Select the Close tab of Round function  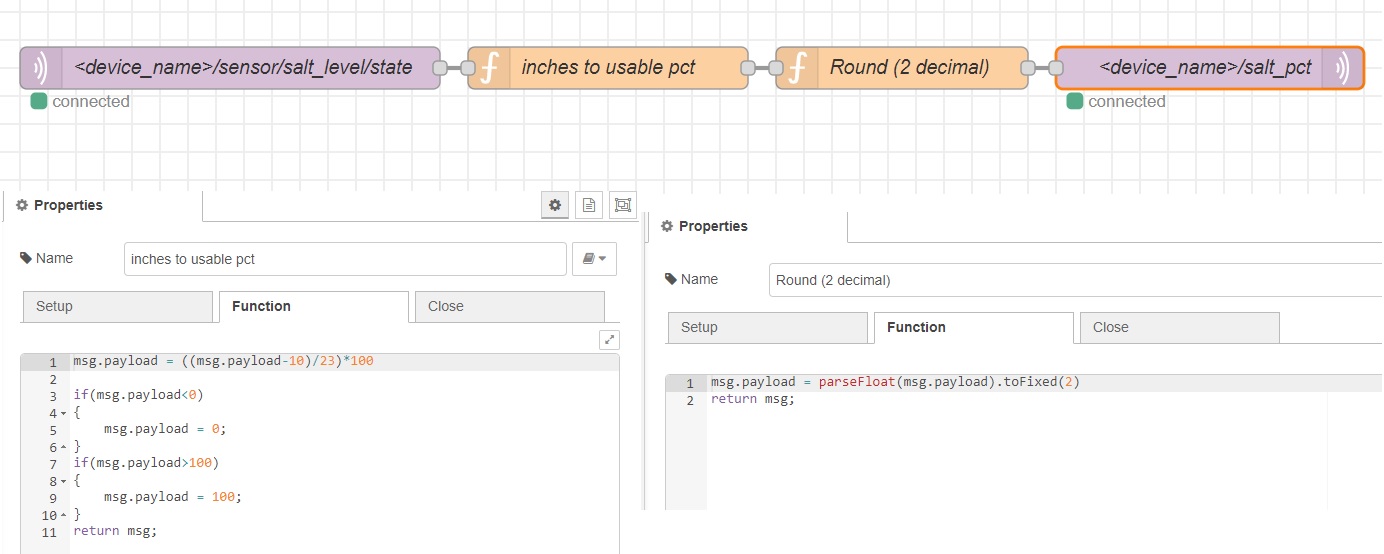[1179, 327]
